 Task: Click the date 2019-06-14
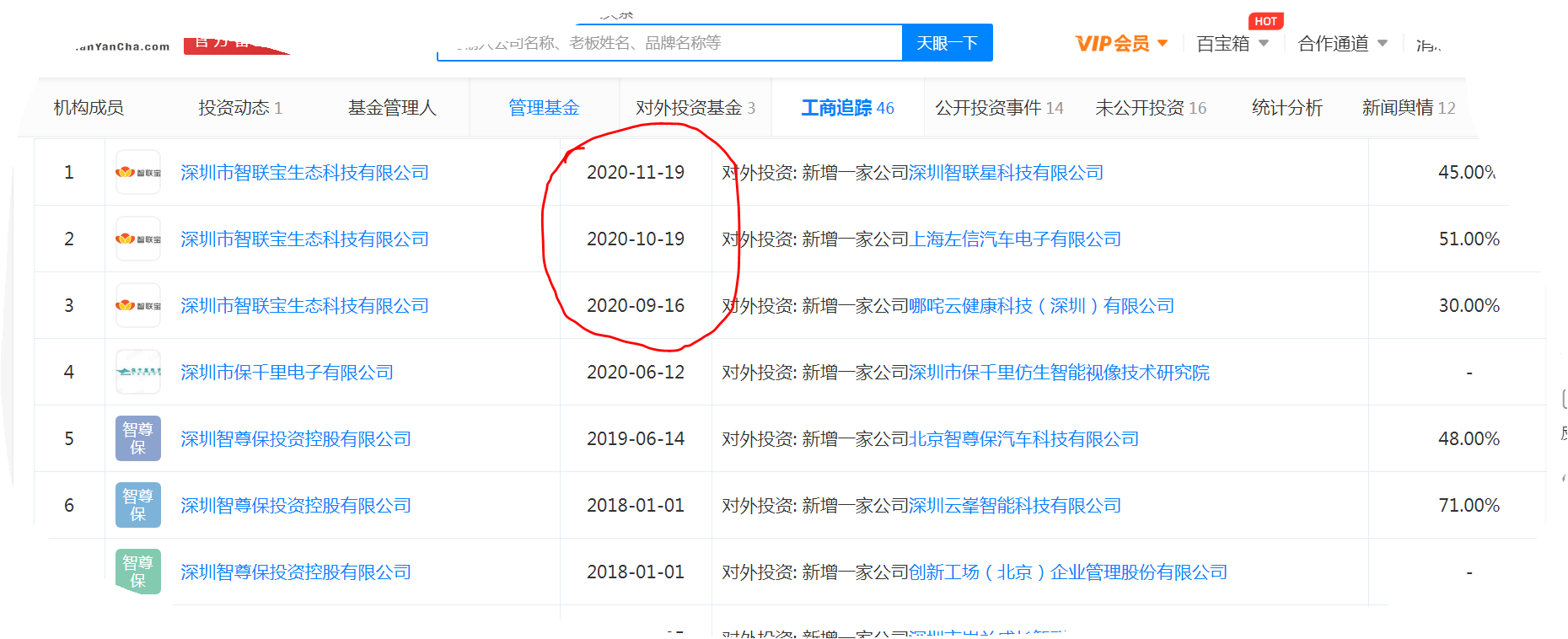636,439
